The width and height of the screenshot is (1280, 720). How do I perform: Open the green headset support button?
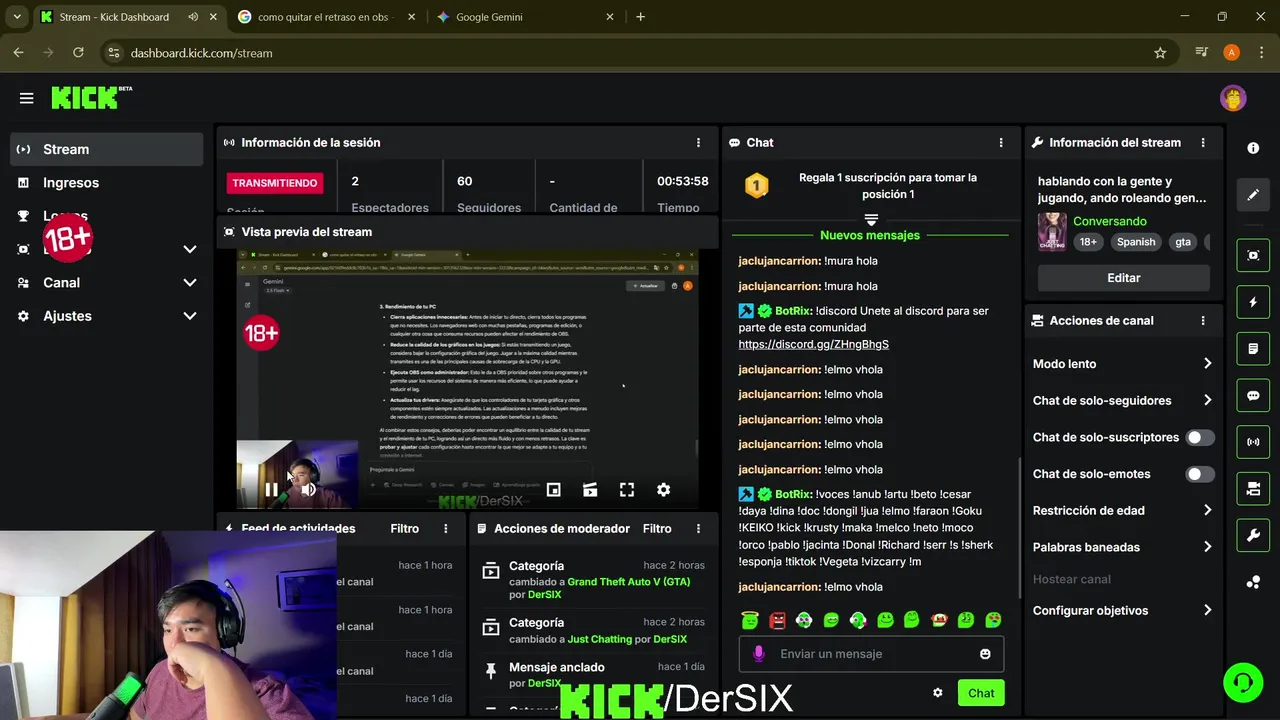point(1243,682)
